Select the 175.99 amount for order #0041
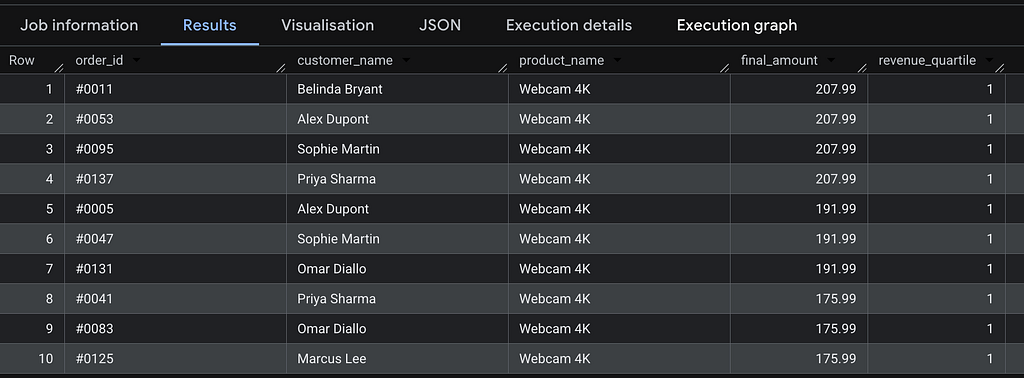Image resolution: width=1024 pixels, height=378 pixels. tap(799, 298)
